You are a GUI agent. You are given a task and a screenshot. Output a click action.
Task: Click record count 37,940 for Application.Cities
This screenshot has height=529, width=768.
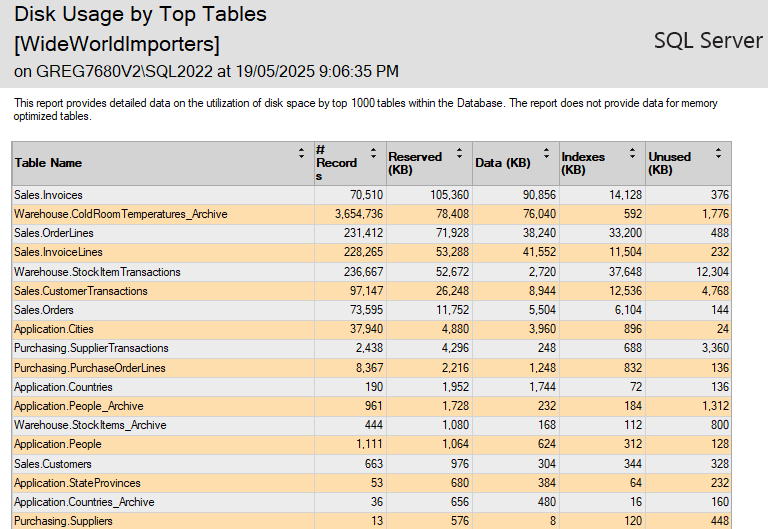366,329
